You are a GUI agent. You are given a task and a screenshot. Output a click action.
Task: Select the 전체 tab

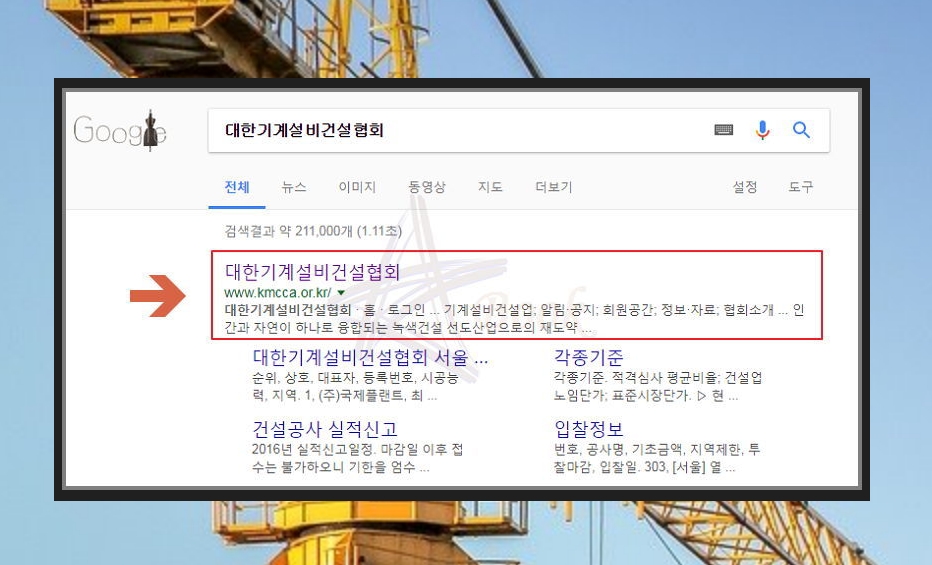[237, 187]
